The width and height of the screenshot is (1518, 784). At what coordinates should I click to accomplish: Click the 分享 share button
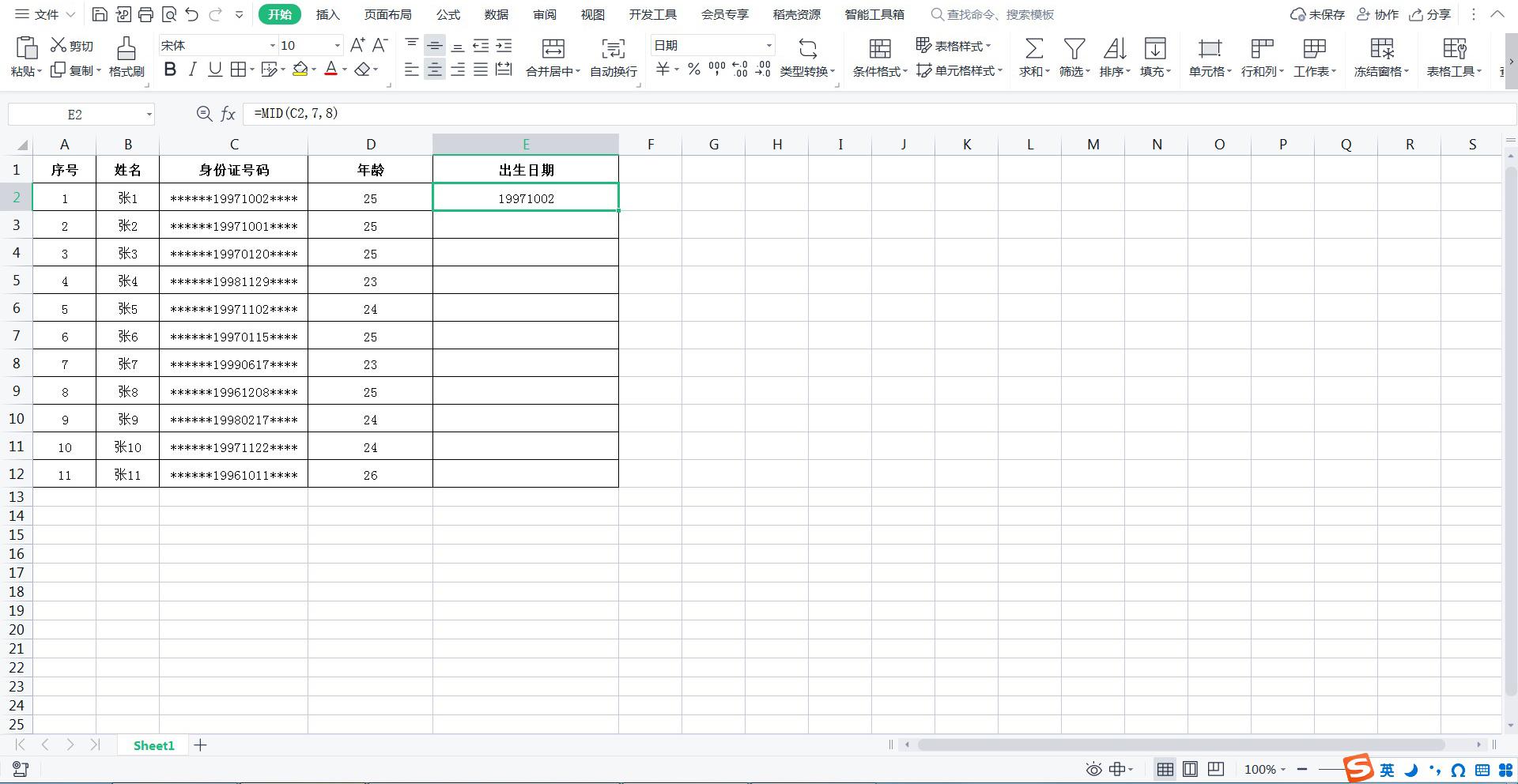[1431, 14]
